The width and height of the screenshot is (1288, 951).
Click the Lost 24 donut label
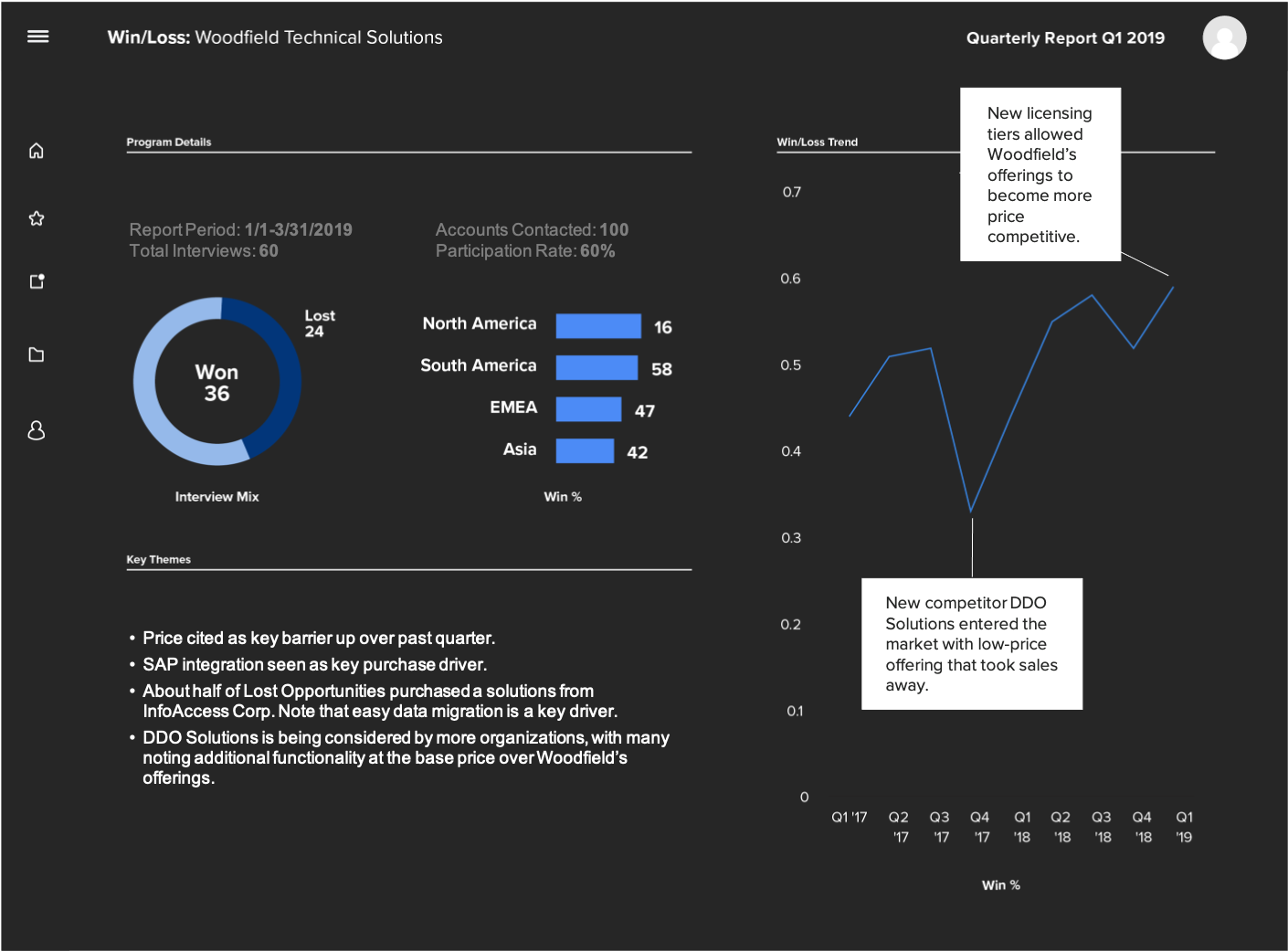point(320,323)
